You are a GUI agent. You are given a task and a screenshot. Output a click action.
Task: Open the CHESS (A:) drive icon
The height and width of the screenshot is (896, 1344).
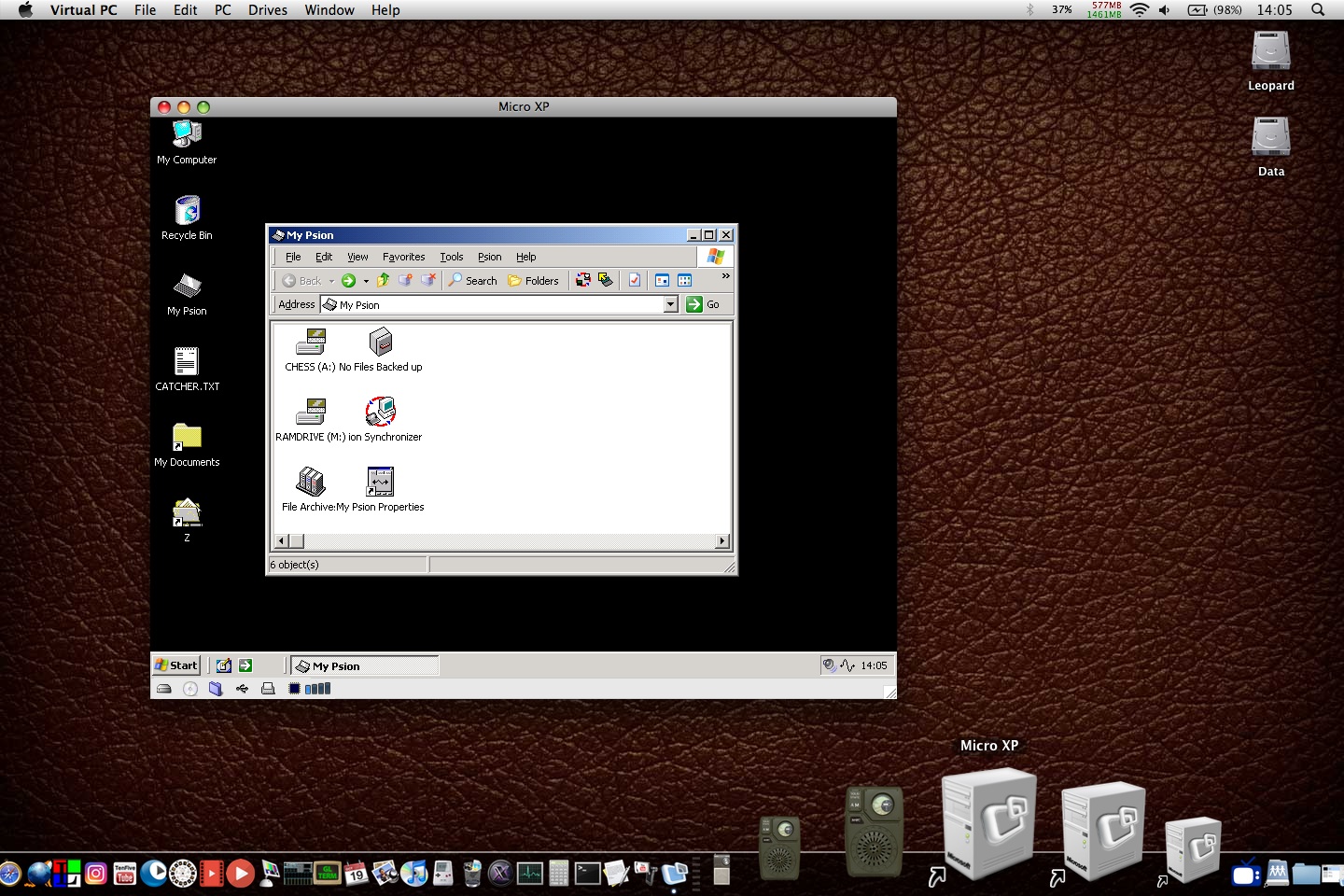pyautogui.click(x=310, y=342)
